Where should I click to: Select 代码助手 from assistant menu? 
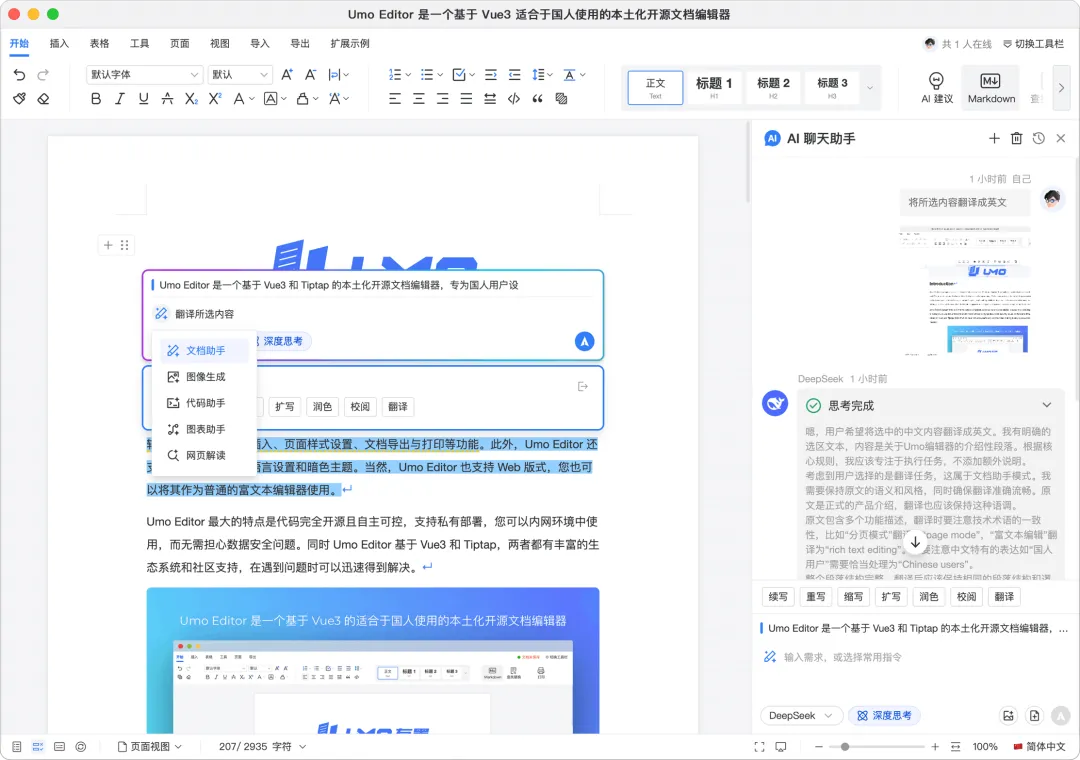coord(205,403)
